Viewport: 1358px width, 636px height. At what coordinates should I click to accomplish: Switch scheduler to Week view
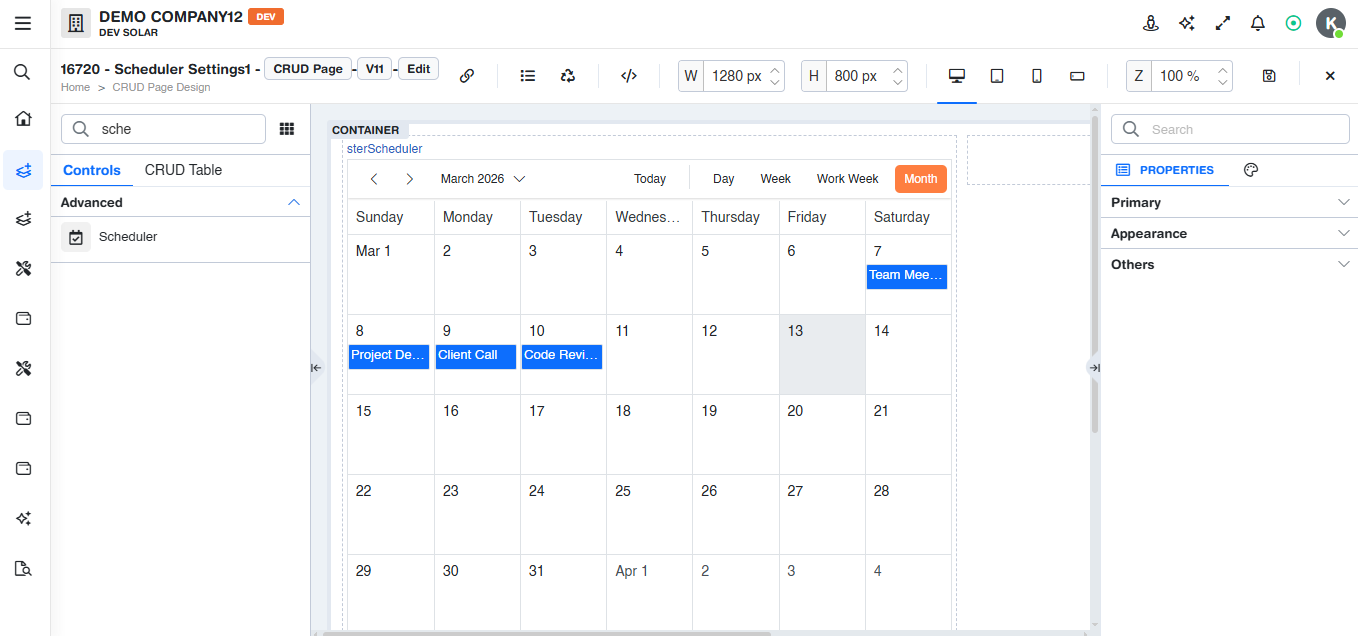(776, 179)
